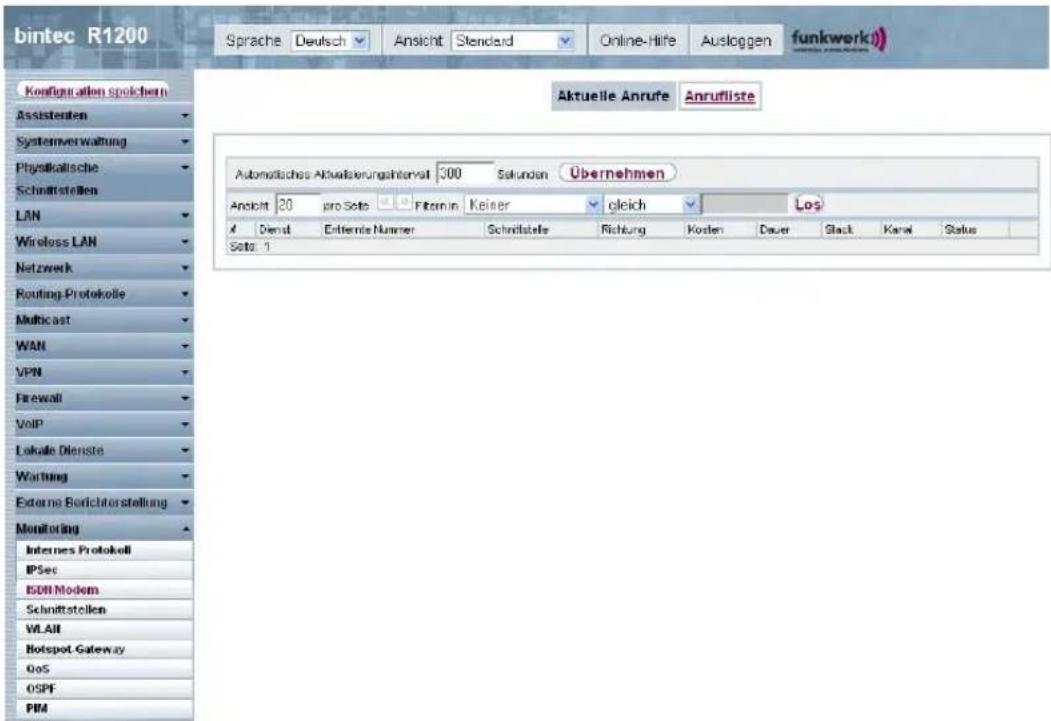Sort by Kosten column header
1051x721 pixels.
pos(705,230)
